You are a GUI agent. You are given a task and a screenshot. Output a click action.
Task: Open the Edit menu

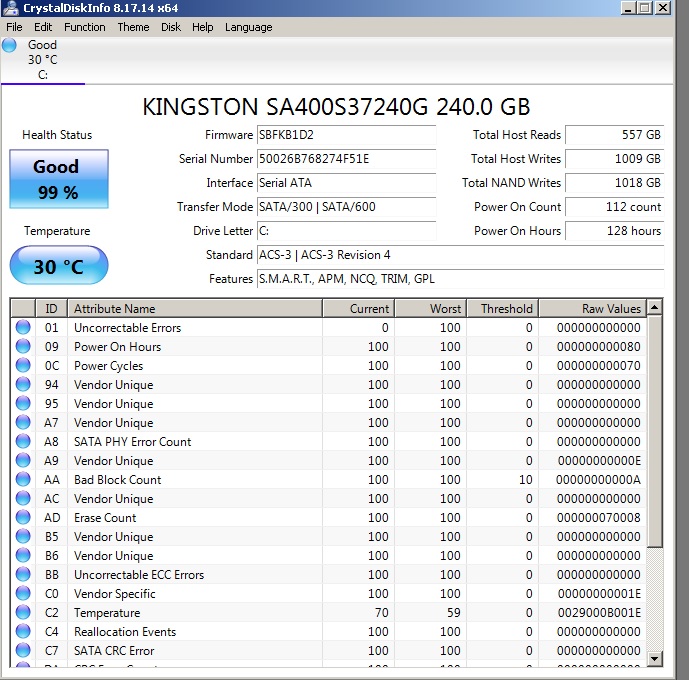[43, 27]
